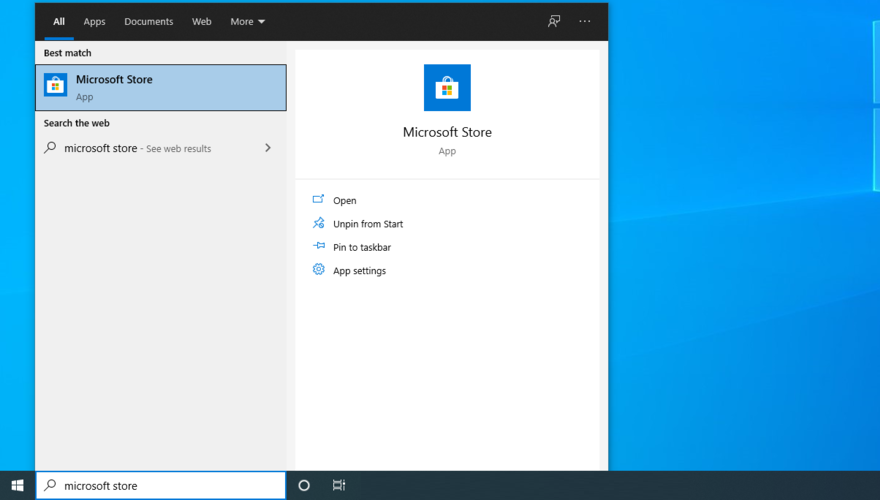Viewport: 880px width, 500px height.
Task: Select the All filter tab
Action: [x=59, y=21]
